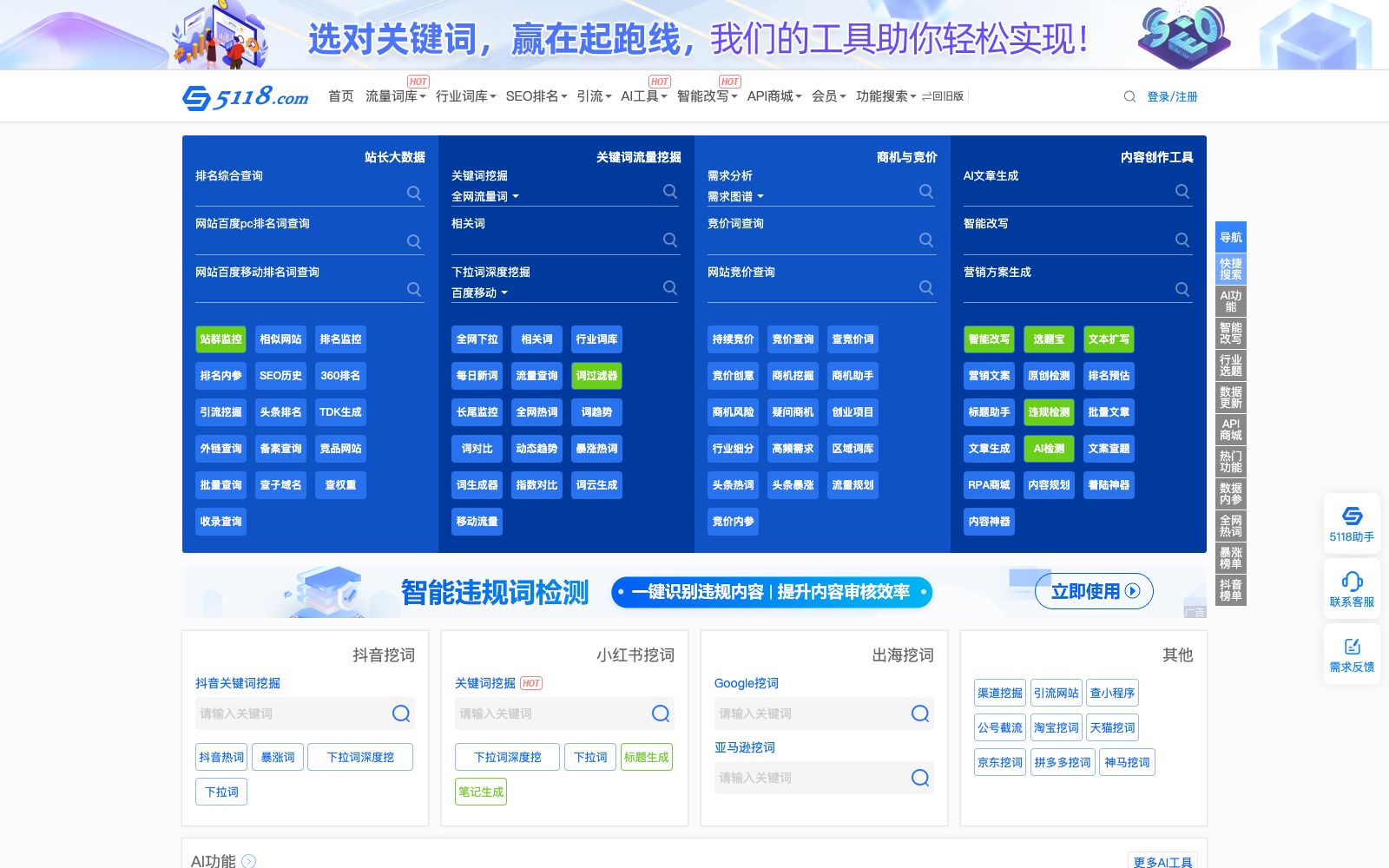Click the 立即使用 banner button
The width and height of the screenshot is (1389, 868).
click(x=1094, y=591)
